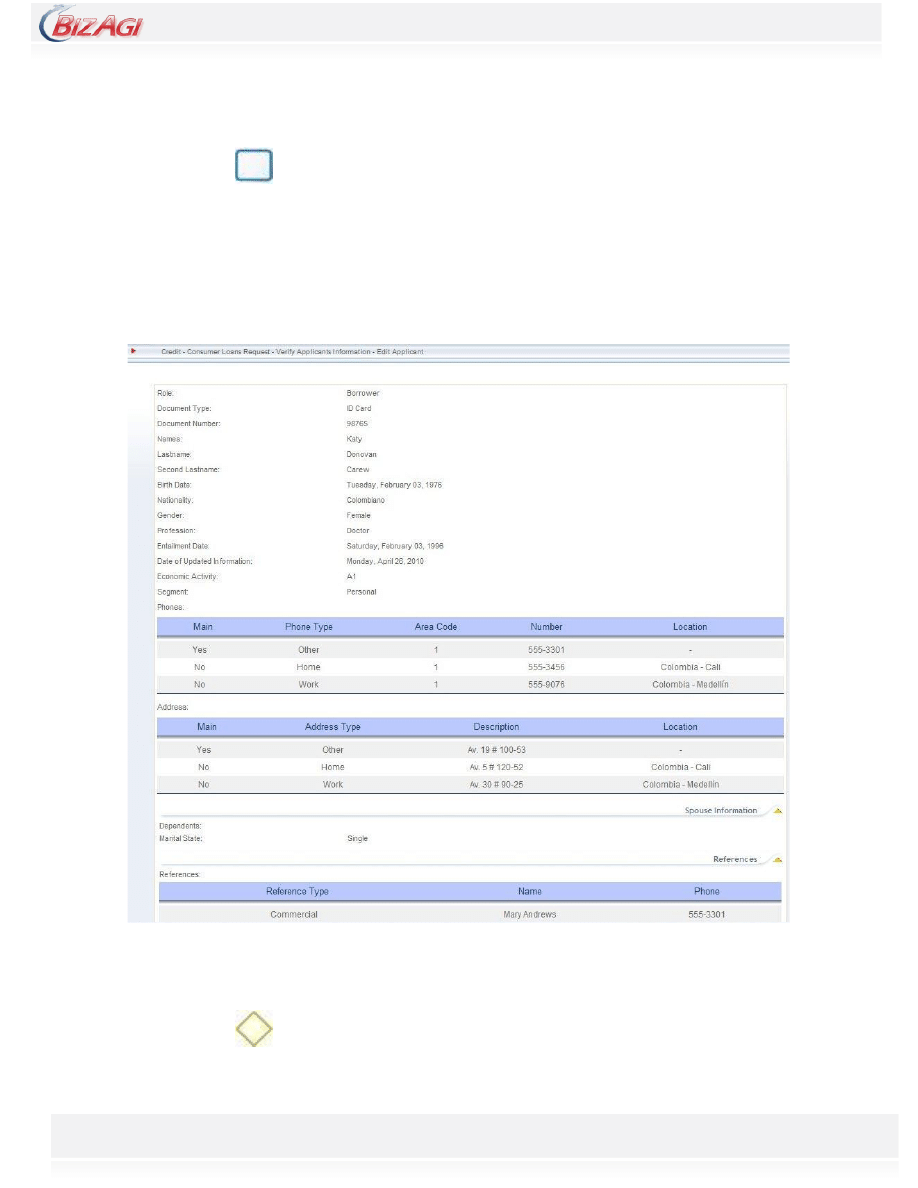Collapse the Spouse Information section triangle
This screenshot has height=1188, width=918.
[777, 811]
